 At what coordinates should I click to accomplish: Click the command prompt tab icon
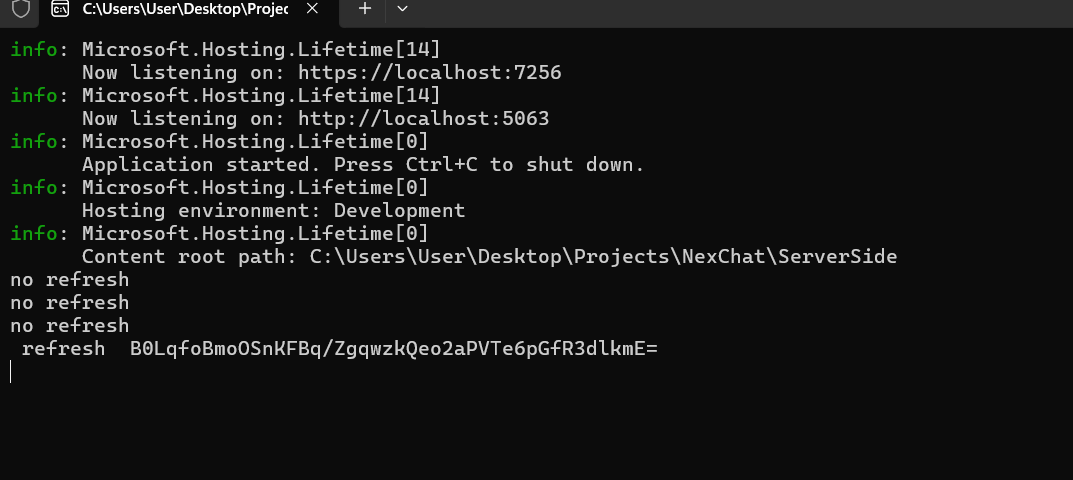coord(61,9)
